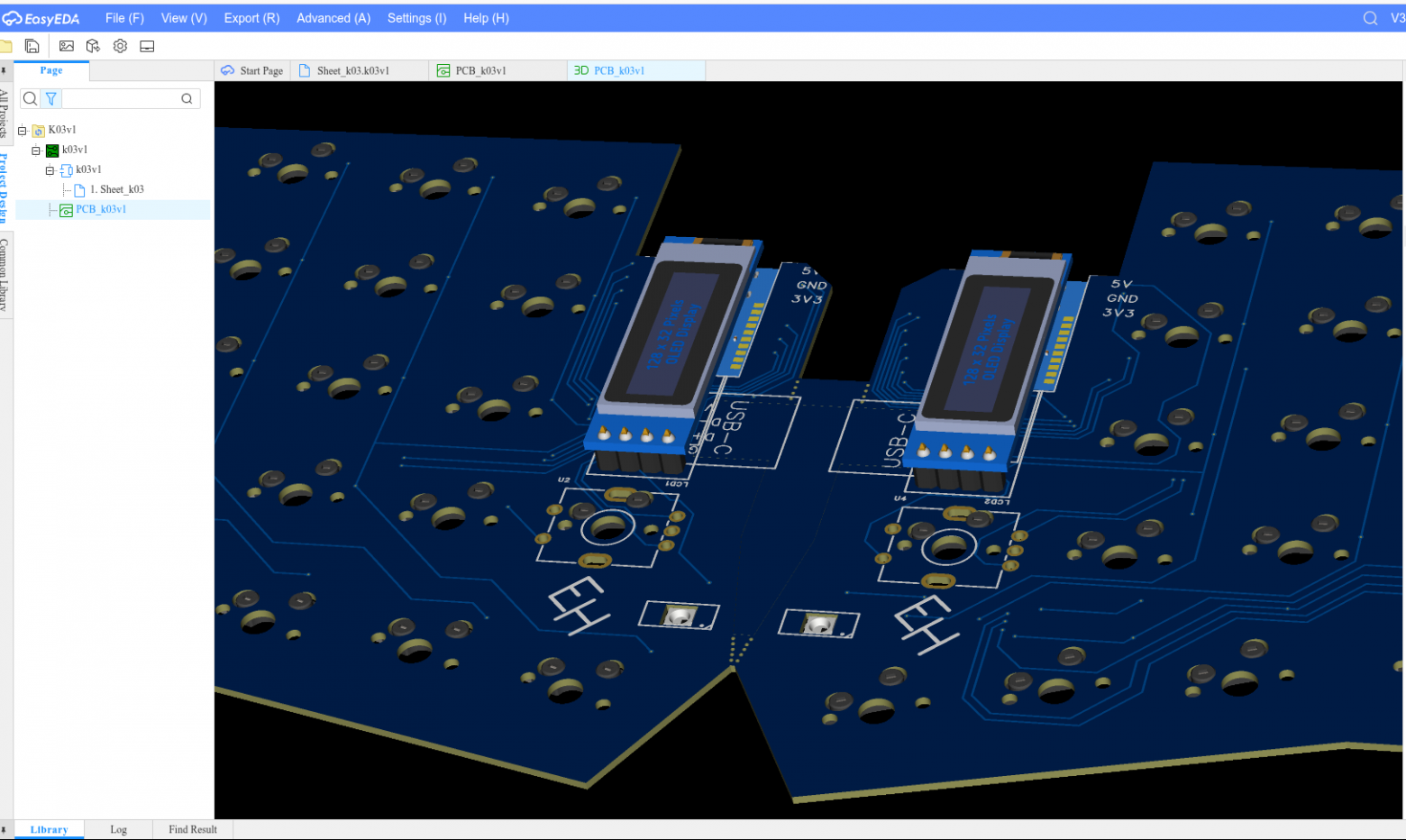Open the Help (H) menu
Viewport: 1406px width, 840px height.
click(x=486, y=18)
